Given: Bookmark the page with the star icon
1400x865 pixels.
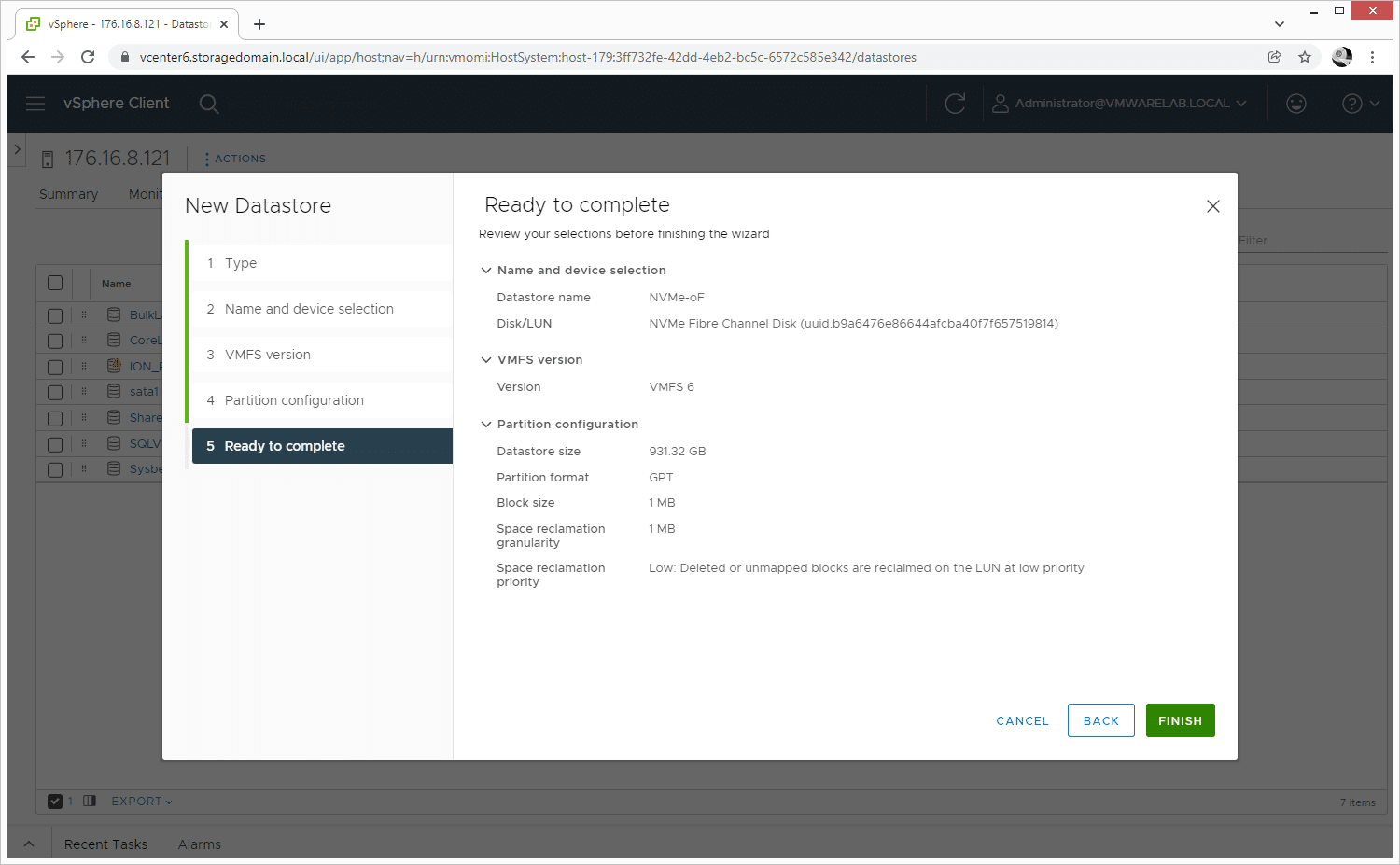Looking at the screenshot, I should (1305, 57).
